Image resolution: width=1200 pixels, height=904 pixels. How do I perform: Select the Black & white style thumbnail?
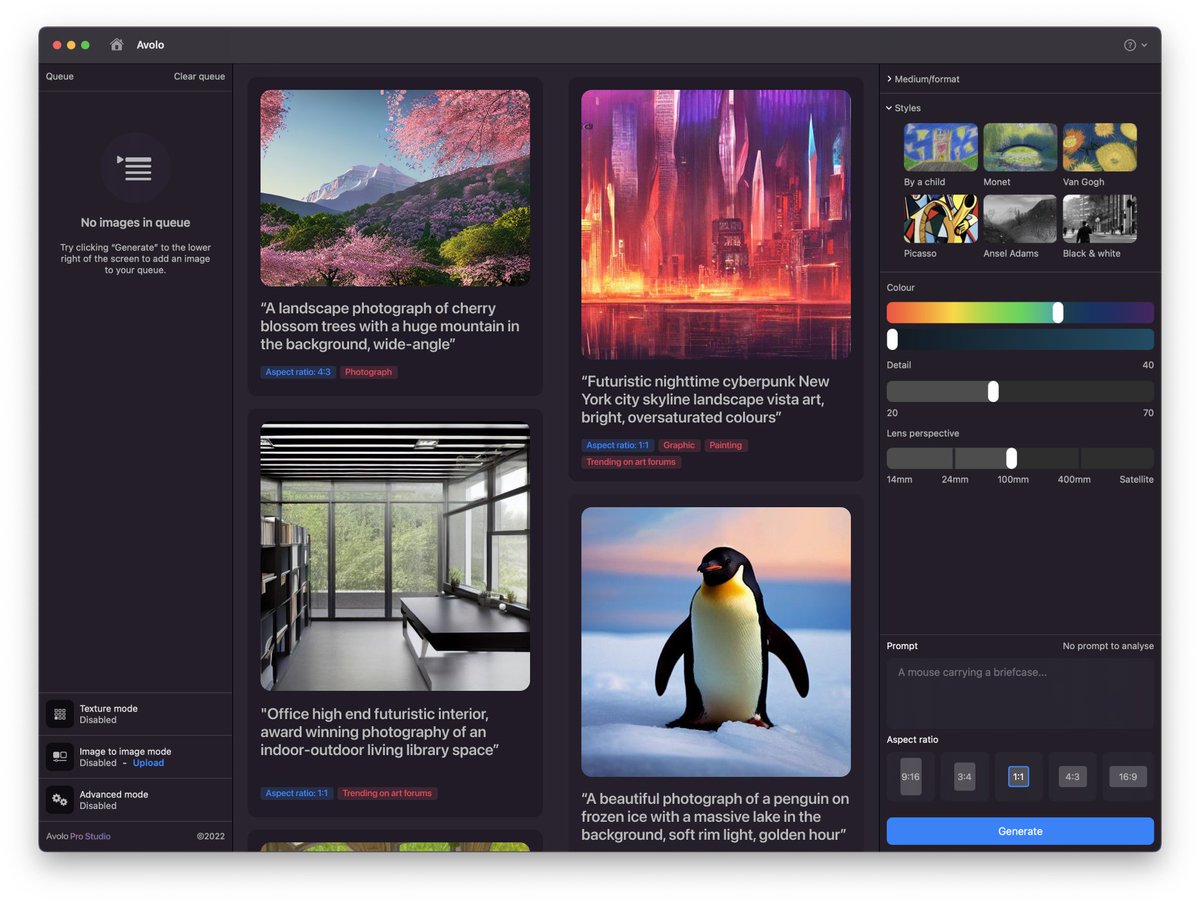pyautogui.click(x=1100, y=219)
